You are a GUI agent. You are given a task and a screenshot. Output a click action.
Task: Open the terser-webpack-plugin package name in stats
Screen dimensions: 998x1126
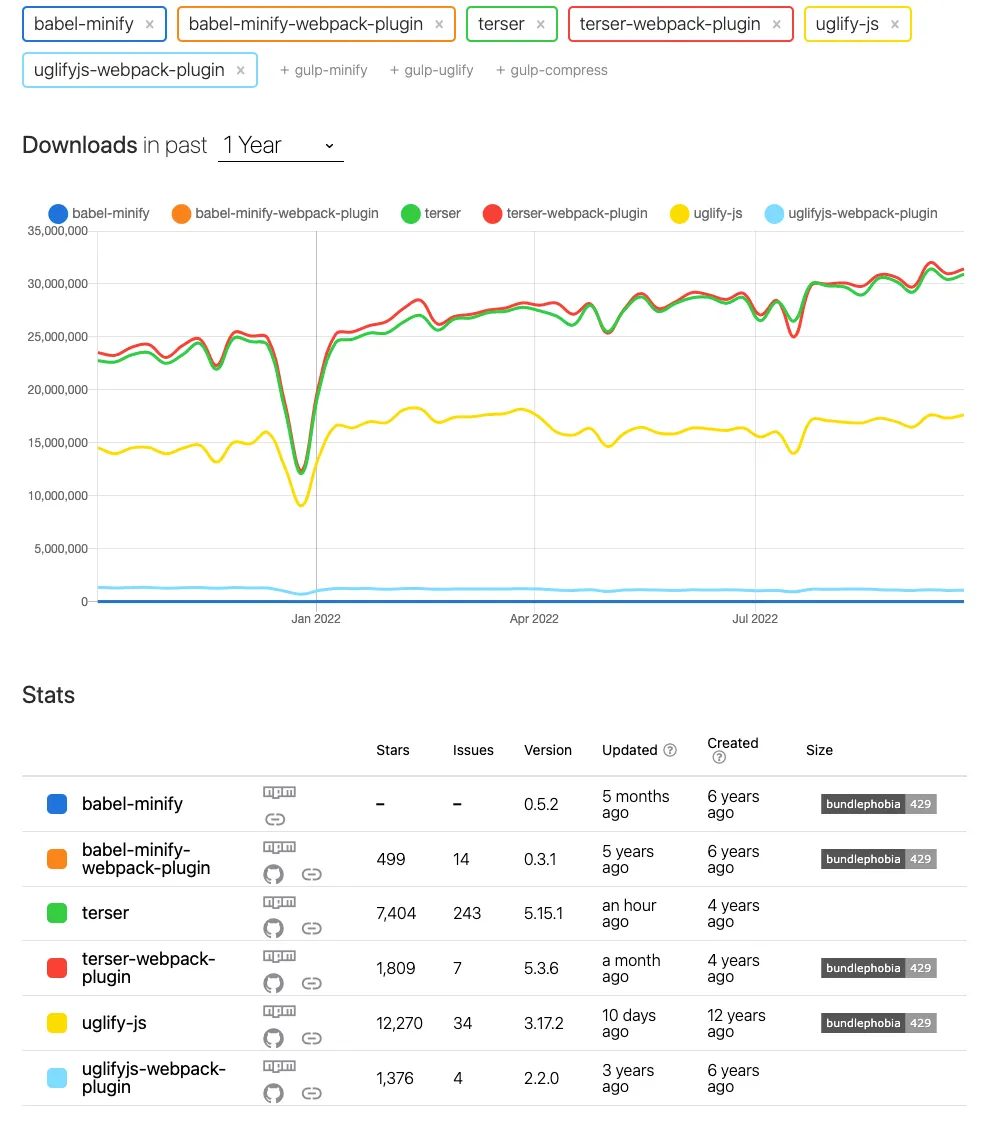point(149,968)
